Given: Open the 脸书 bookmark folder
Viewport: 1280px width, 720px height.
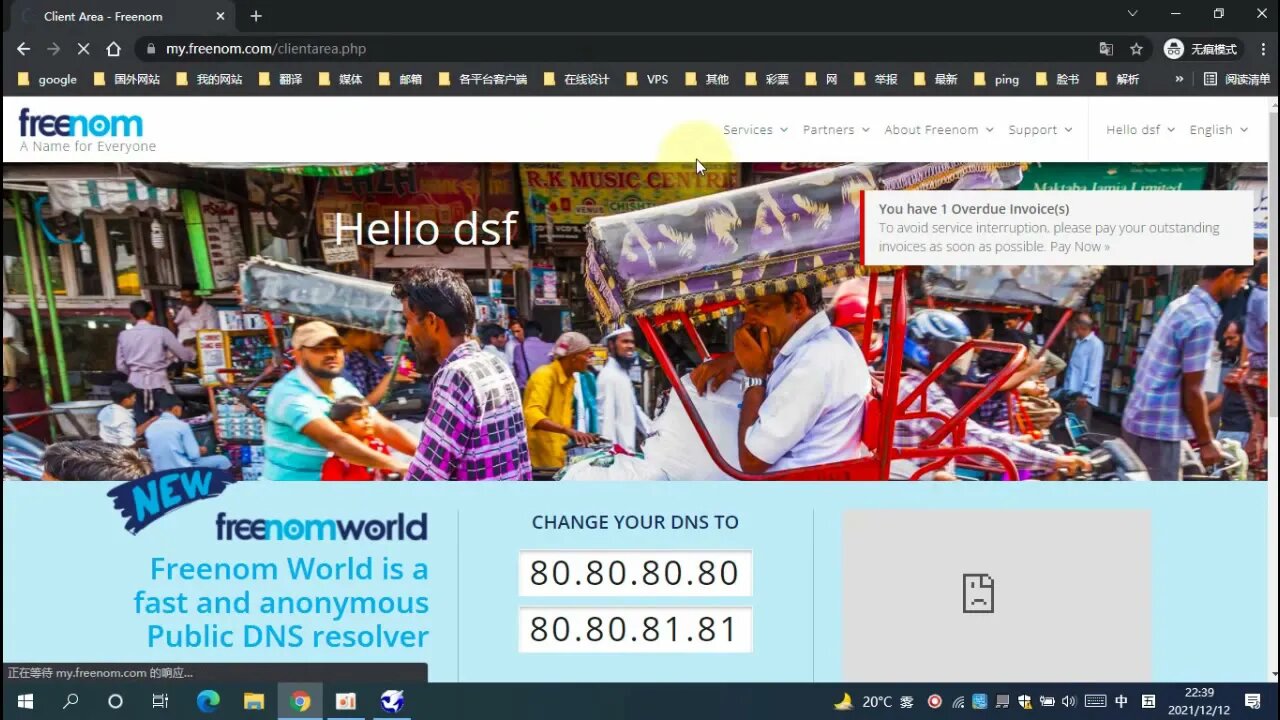Looking at the screenshot, I should point(1057,79).
